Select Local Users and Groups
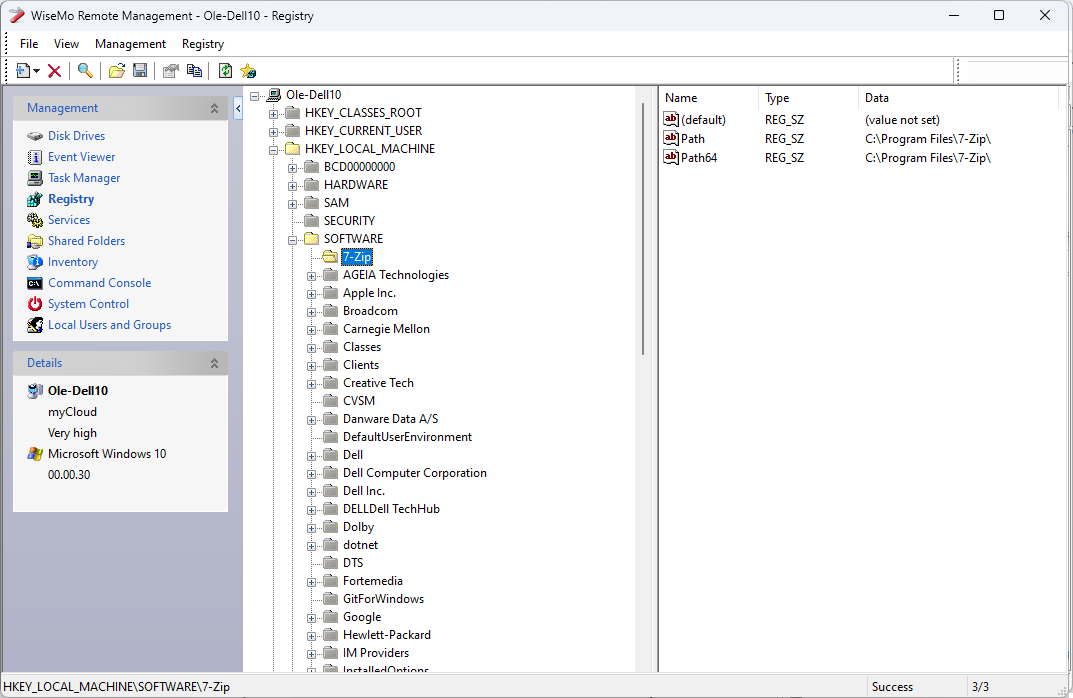Image resolution: width=1073 pixels, height=698 pixels. pyautogui.click(x=108, y=324)
